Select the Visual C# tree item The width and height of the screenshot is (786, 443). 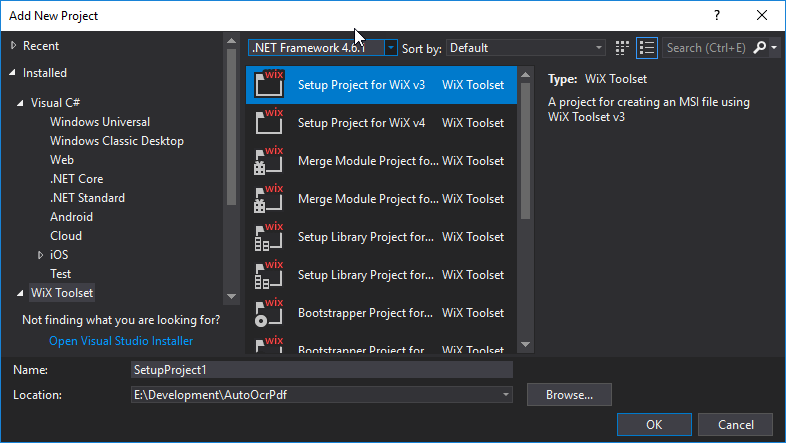tap(55, 103)
